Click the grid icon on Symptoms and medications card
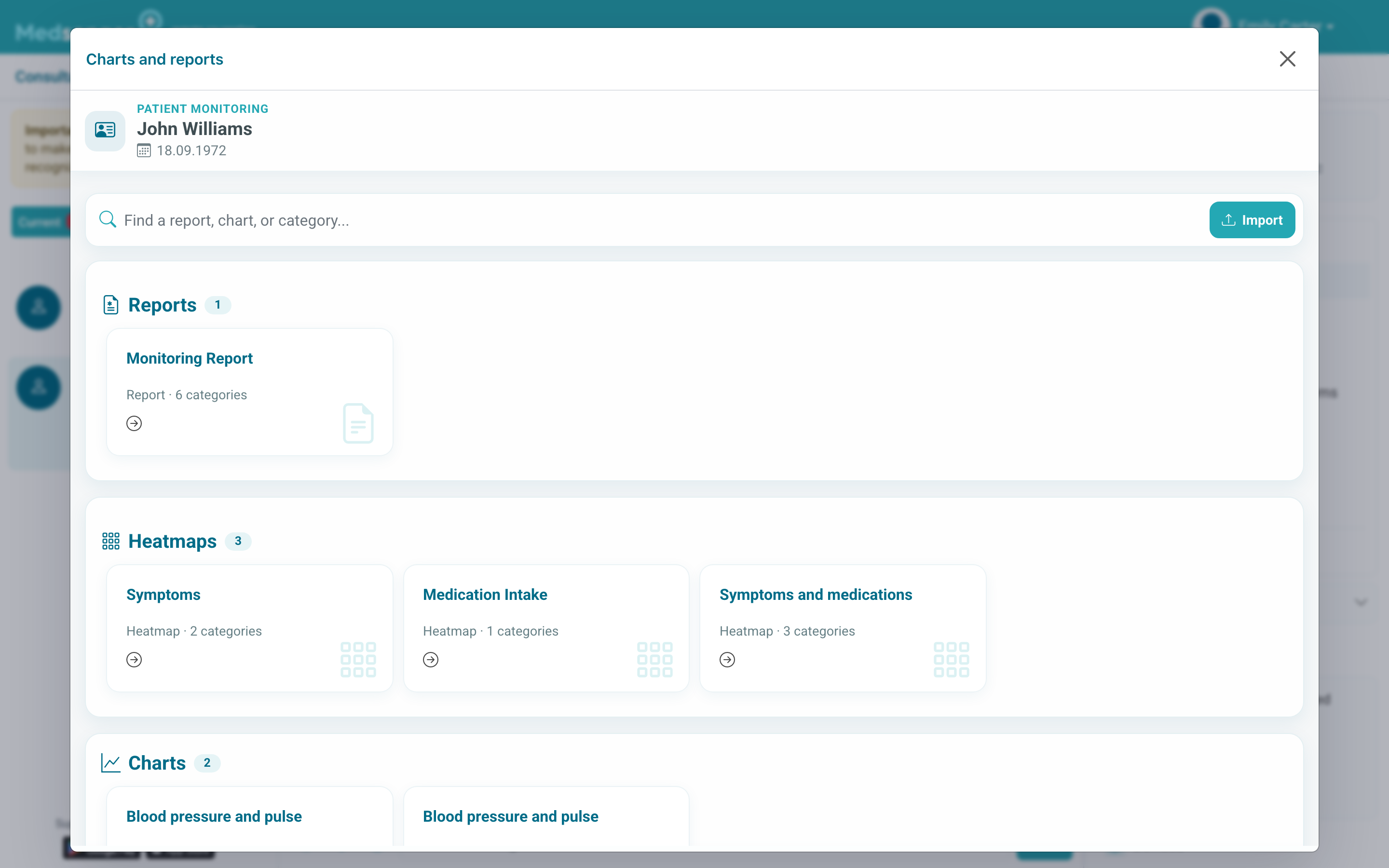The height and width of the screenshot is (868, 1389). [x=952, y=660]
